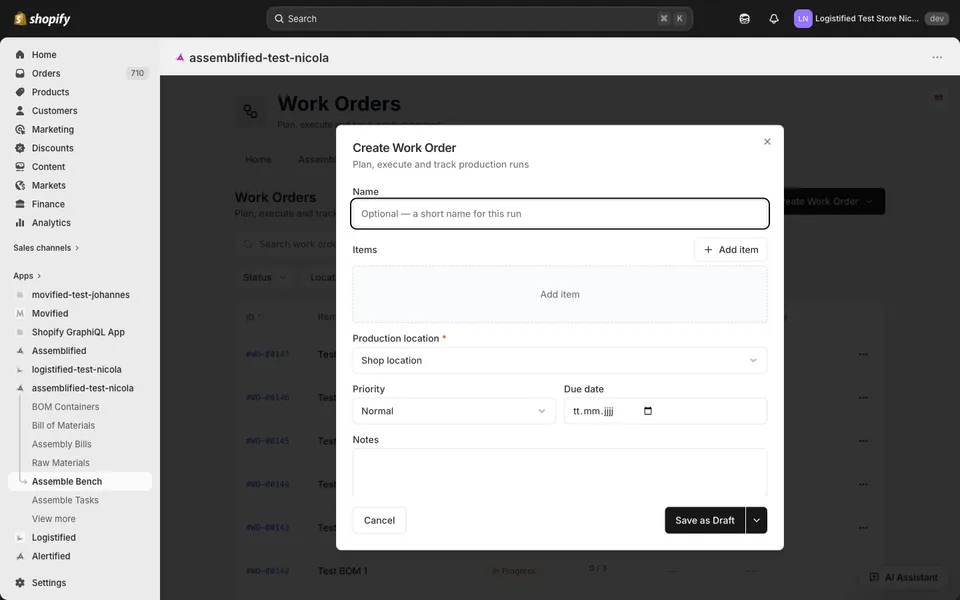Click the AI Assistant chat icon

click(x=874, y=577)
